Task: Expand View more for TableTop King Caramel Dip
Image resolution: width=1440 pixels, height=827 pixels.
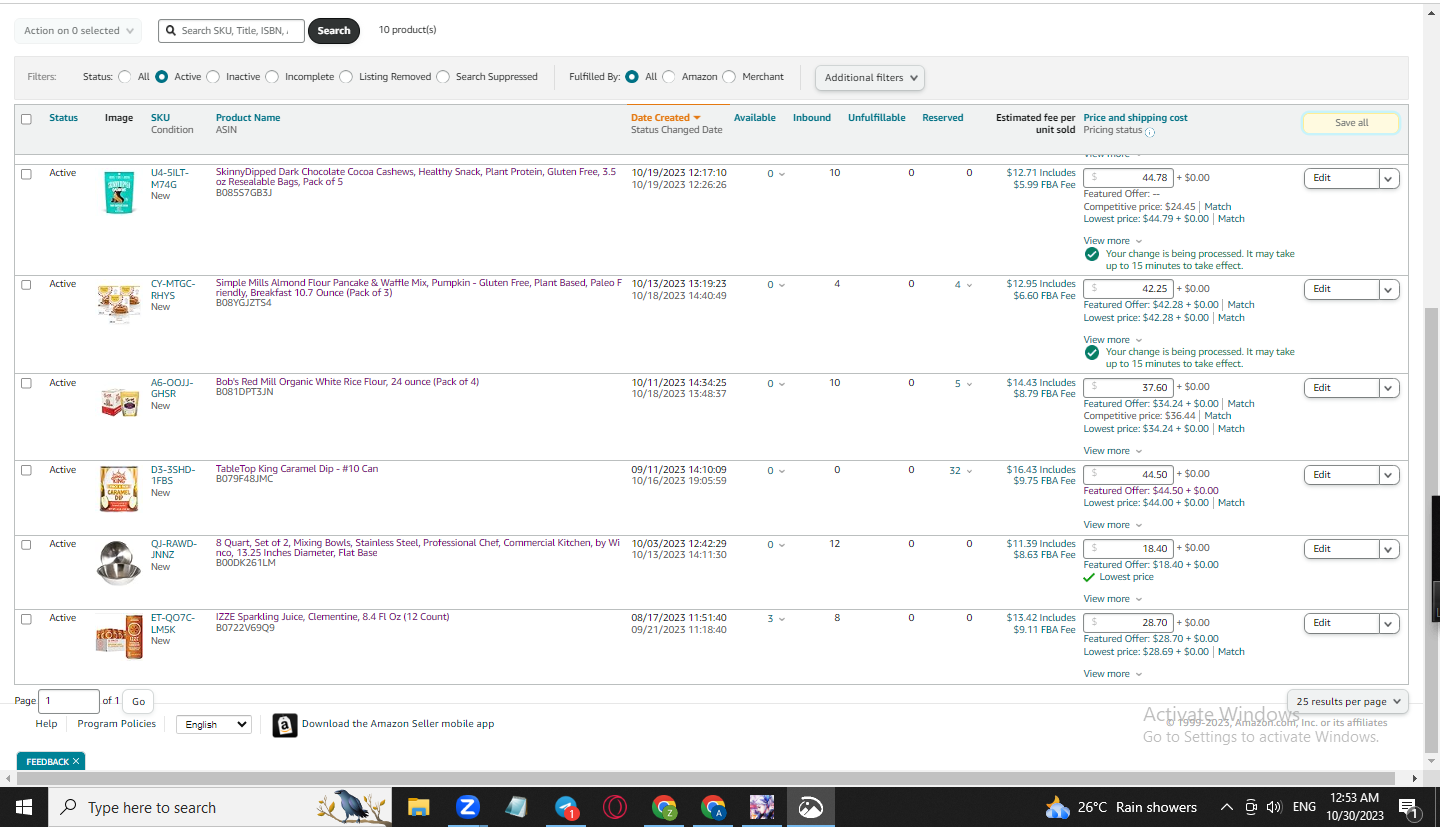Action: (x=1112, y=525)
